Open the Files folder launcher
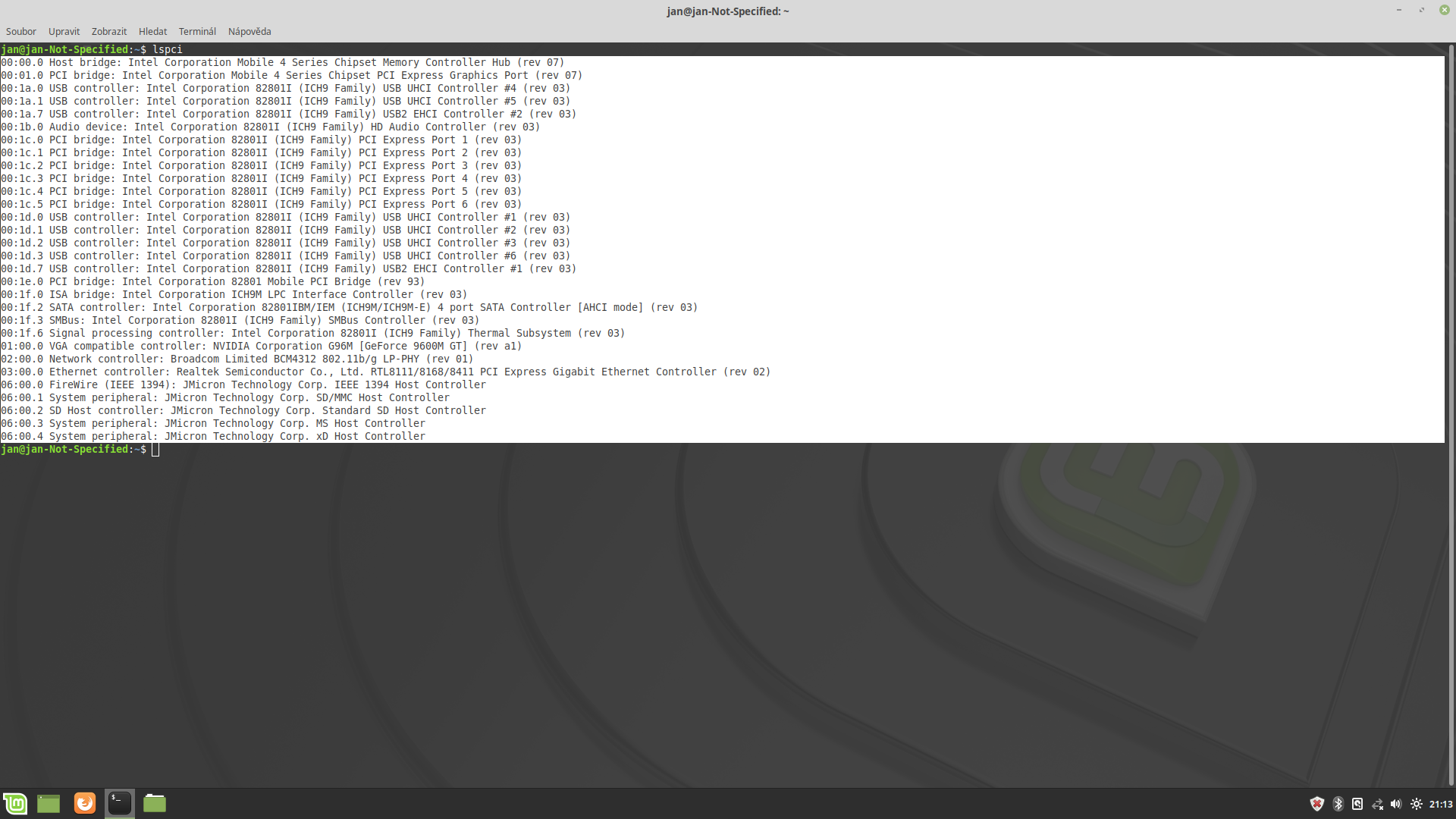This screenshot has width=1456, height=819. pyautogui.click(x=155, y=803)
